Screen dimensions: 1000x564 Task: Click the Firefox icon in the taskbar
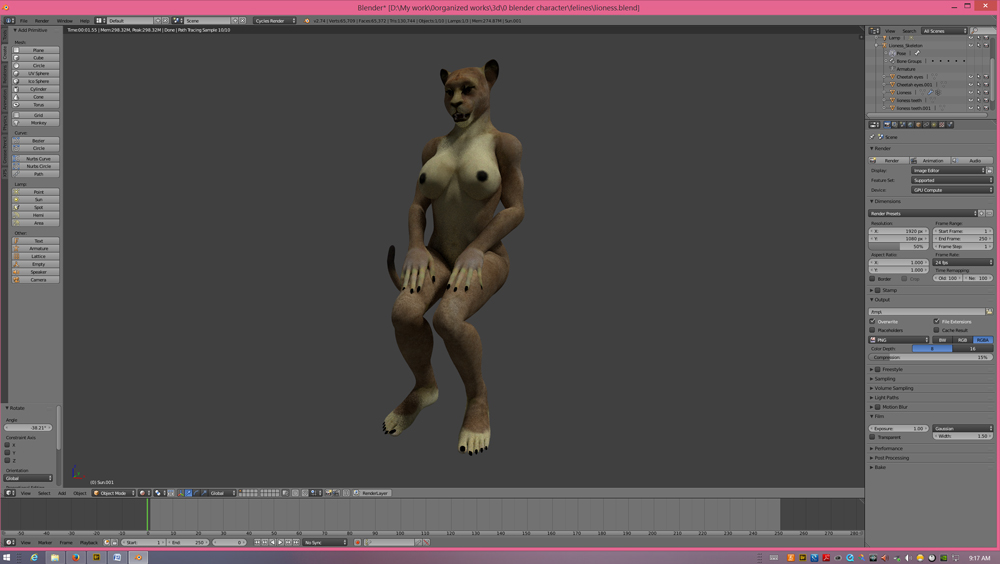[76, 557]
